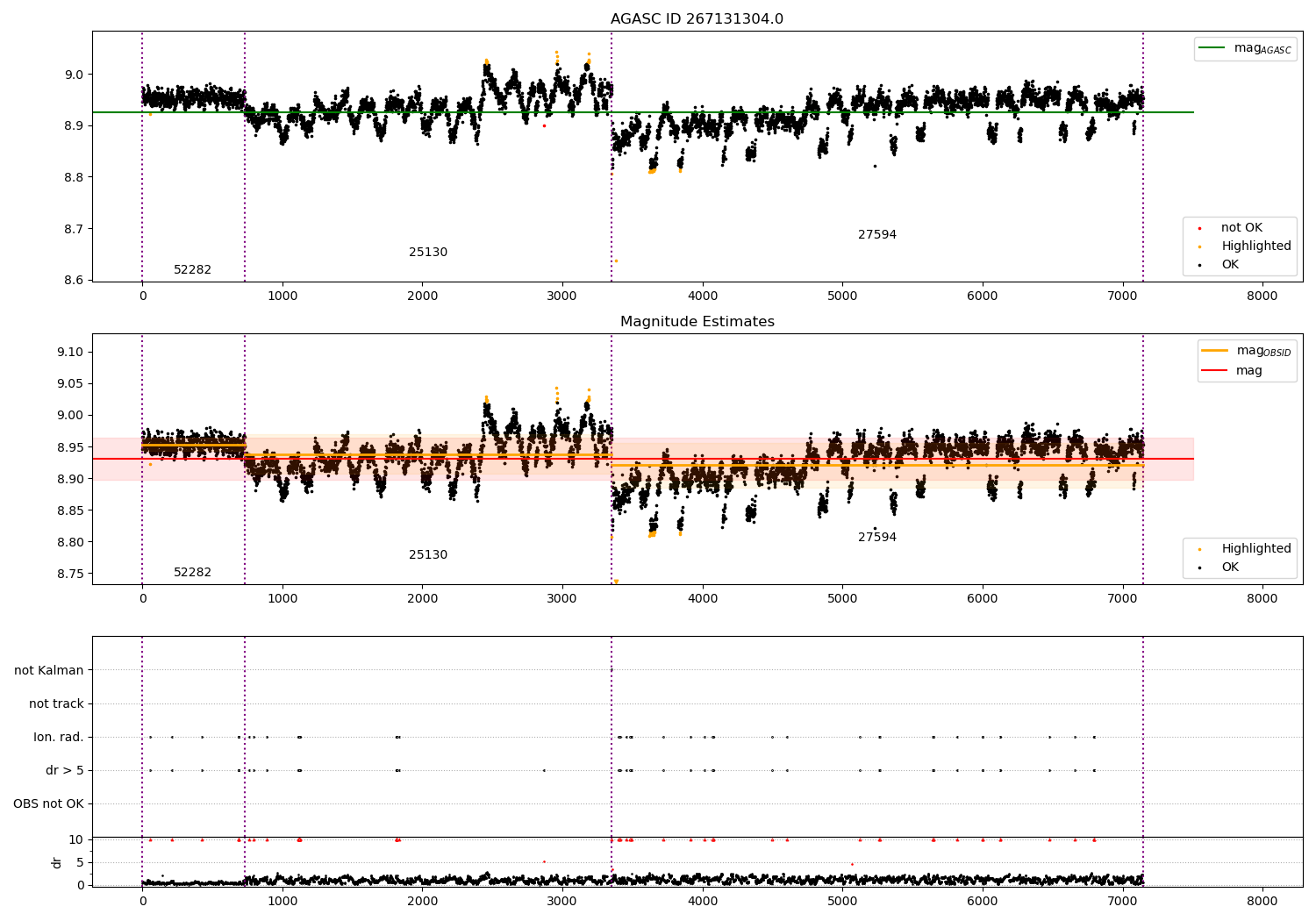The image size is (1316, 921).
Task: Click green line sample in mag AGASC legend
Action: 1212,48
